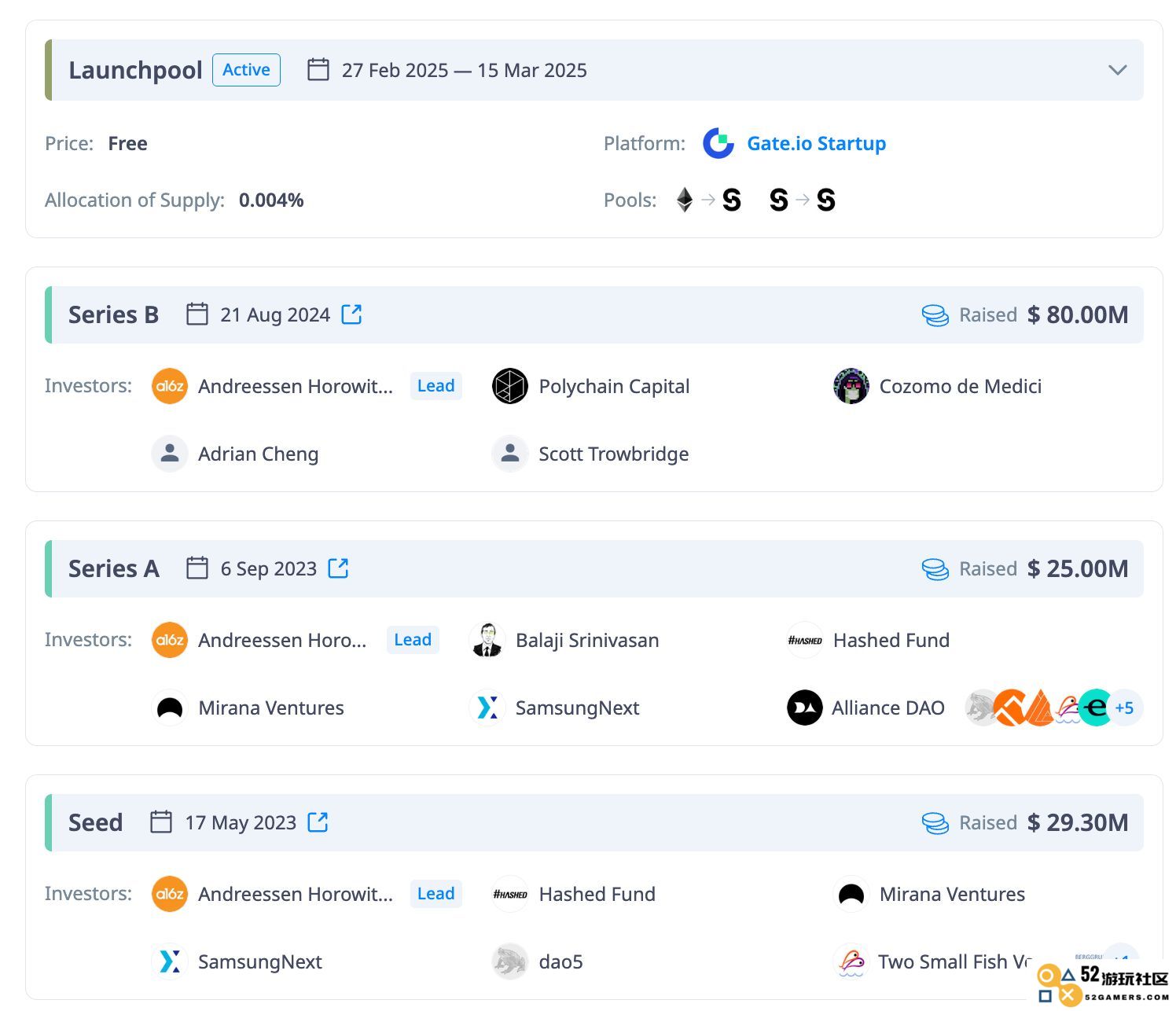Click the Polychain Capital logo
1176x1011 pixels.
click(510, 386)
